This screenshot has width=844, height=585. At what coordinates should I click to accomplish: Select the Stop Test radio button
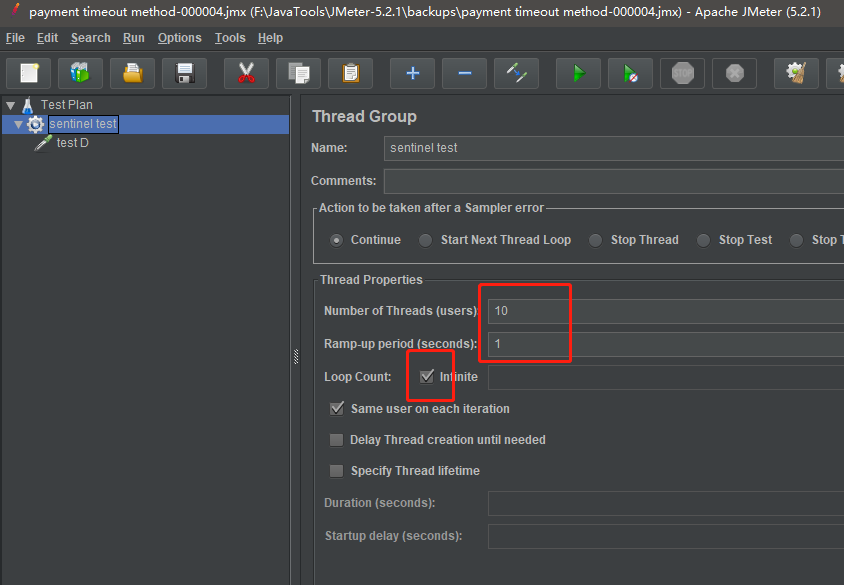[703, 240]
